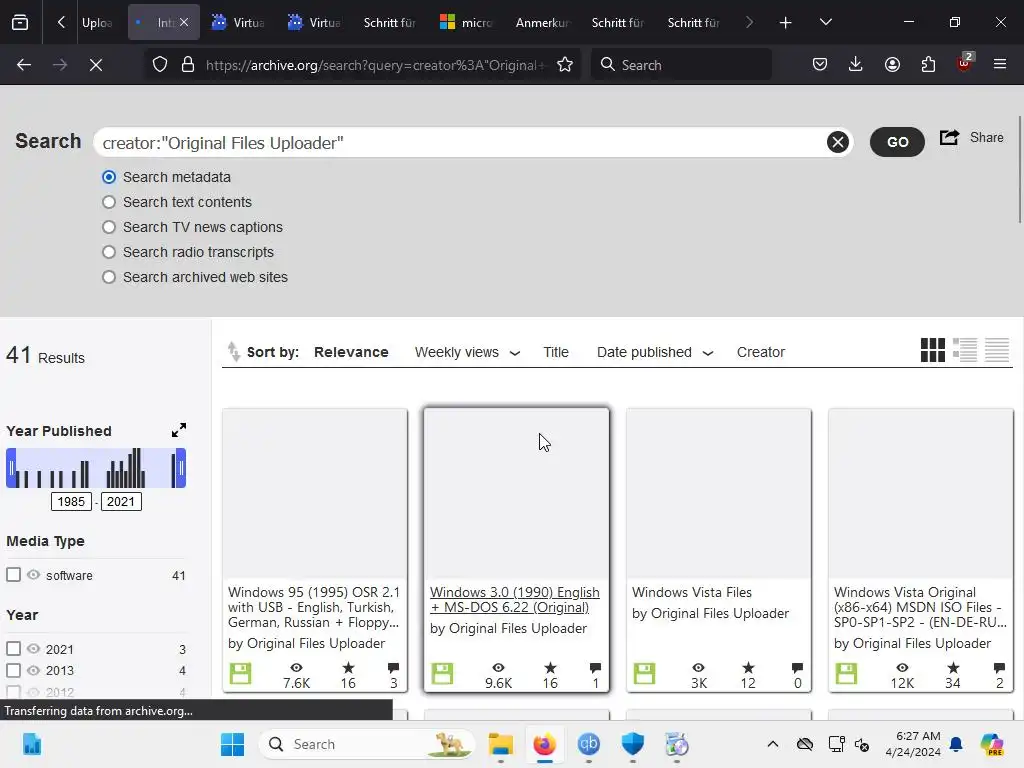This screenshot has width=1024, height=768.
Task: Switch to the first Virtua tab
Action: tap(239, 23)
